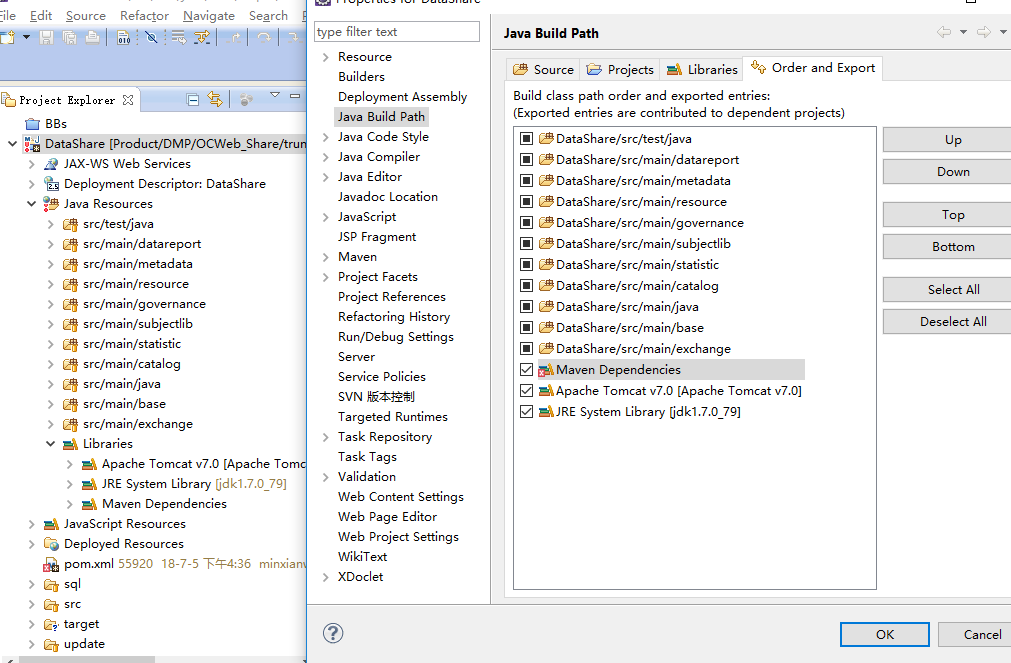This screenshot has height=663, width=1011.
Task: Open the back history dropdown arrow
Action: (963, 32)
